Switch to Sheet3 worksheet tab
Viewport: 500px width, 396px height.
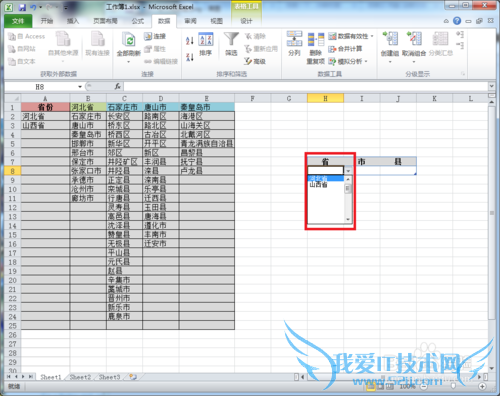pyautogui.click(x=109, y=377)
